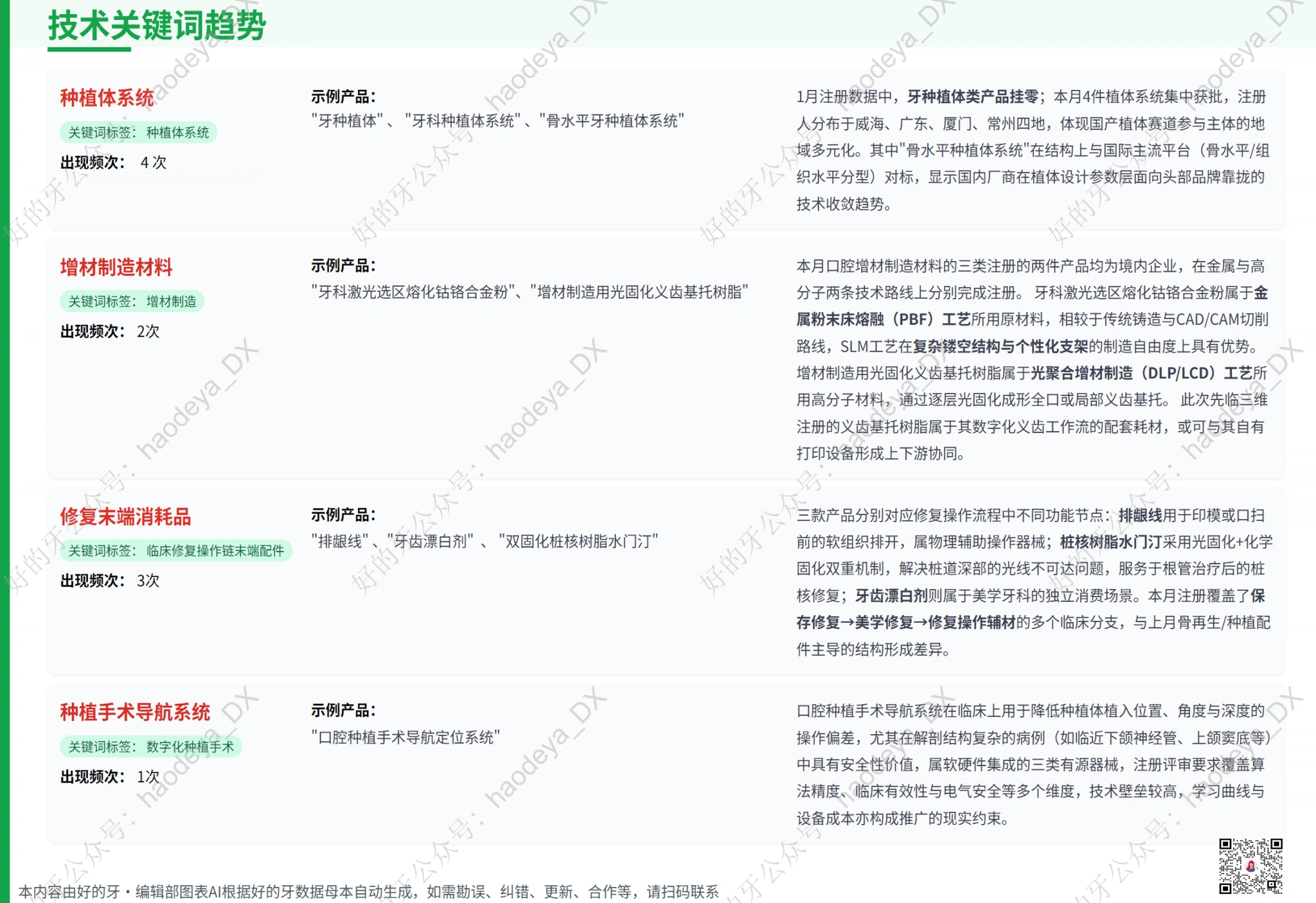
Task: Click the bold 牙齿漂白剂 term in description
Action: point(891,596)
